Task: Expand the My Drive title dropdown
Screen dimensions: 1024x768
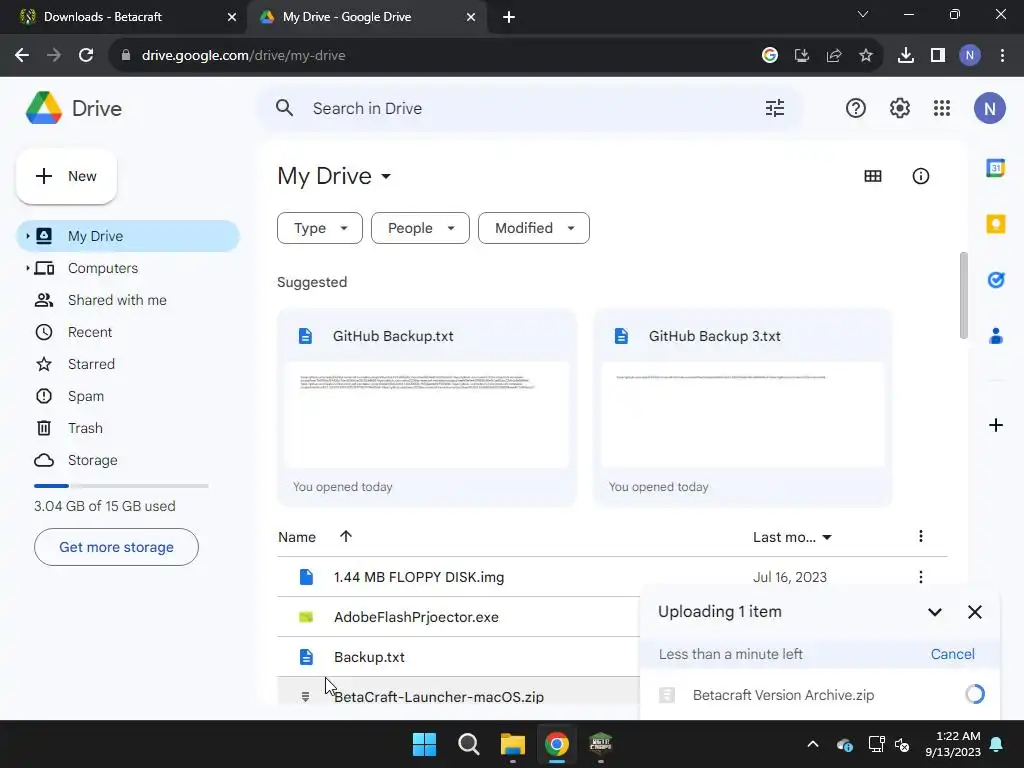Action: (x=386, y=176)
